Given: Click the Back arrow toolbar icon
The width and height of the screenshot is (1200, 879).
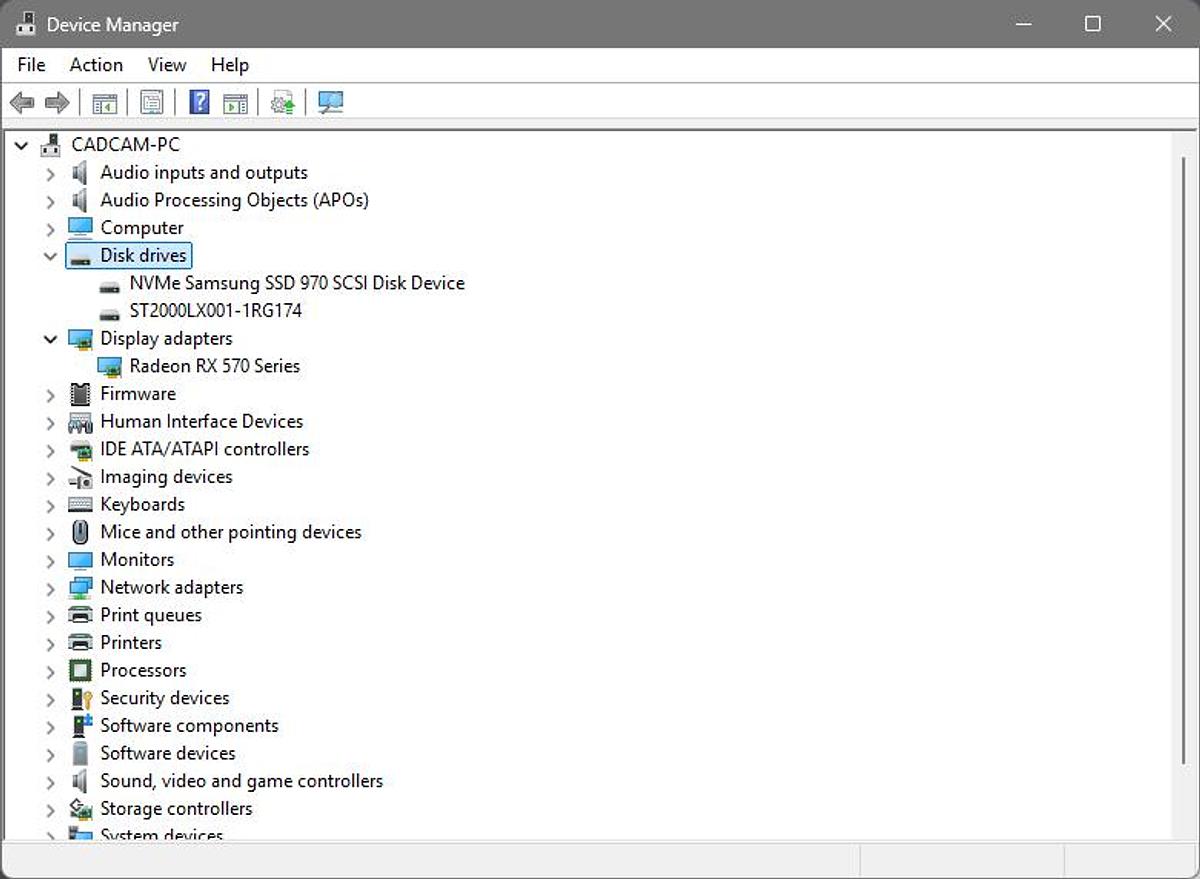Looking at the screenshot, I should [x=22, y=102].
